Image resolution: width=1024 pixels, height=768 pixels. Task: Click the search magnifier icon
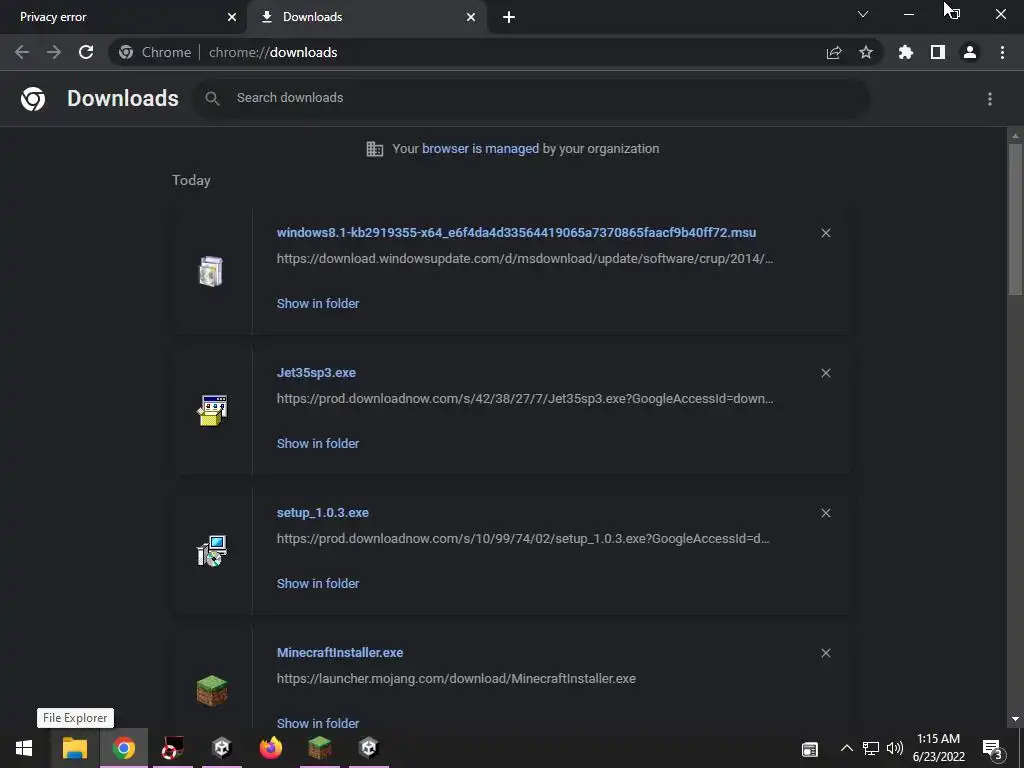[212, 98]
